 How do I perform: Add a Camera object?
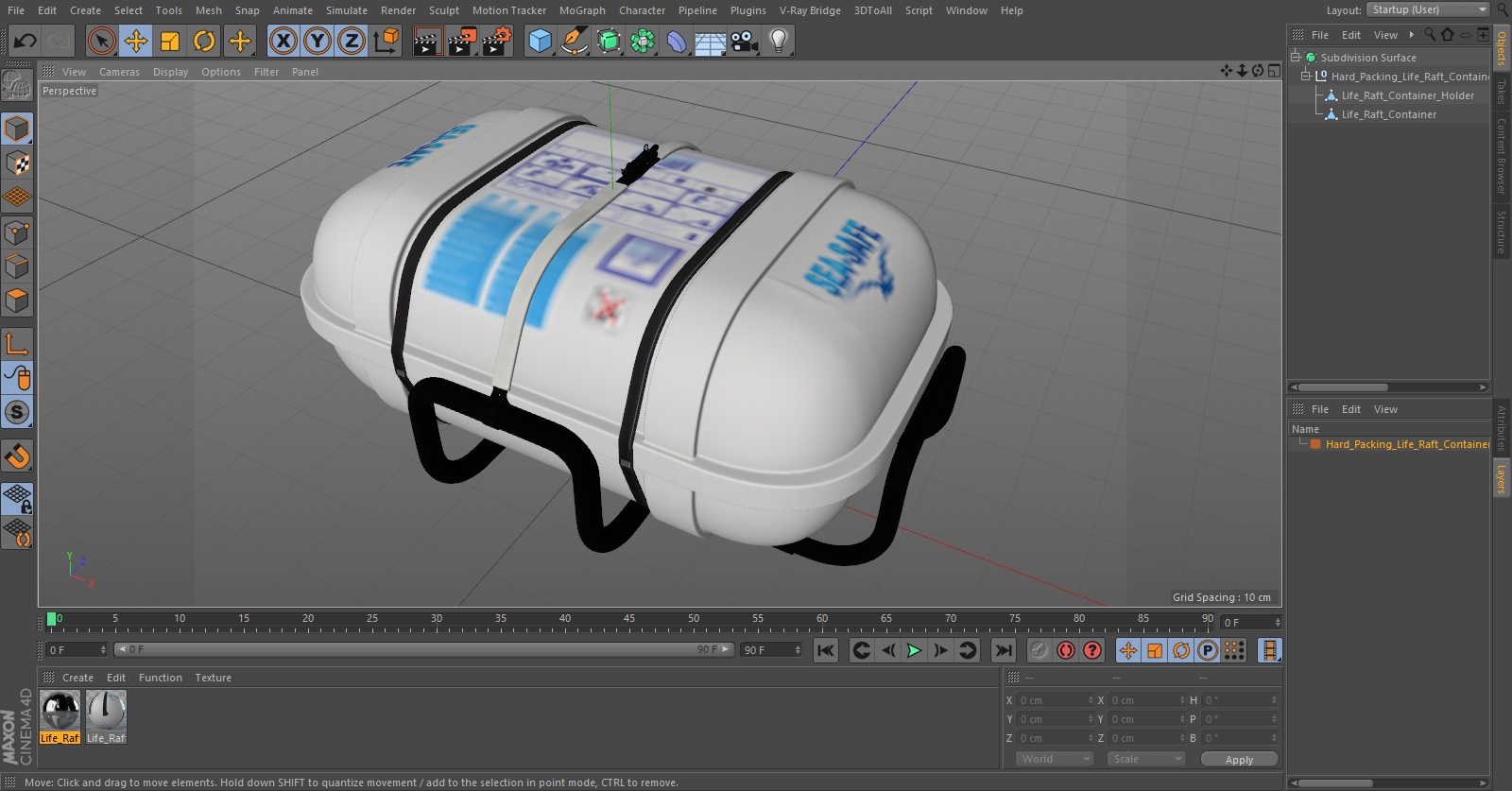[745, 41]
